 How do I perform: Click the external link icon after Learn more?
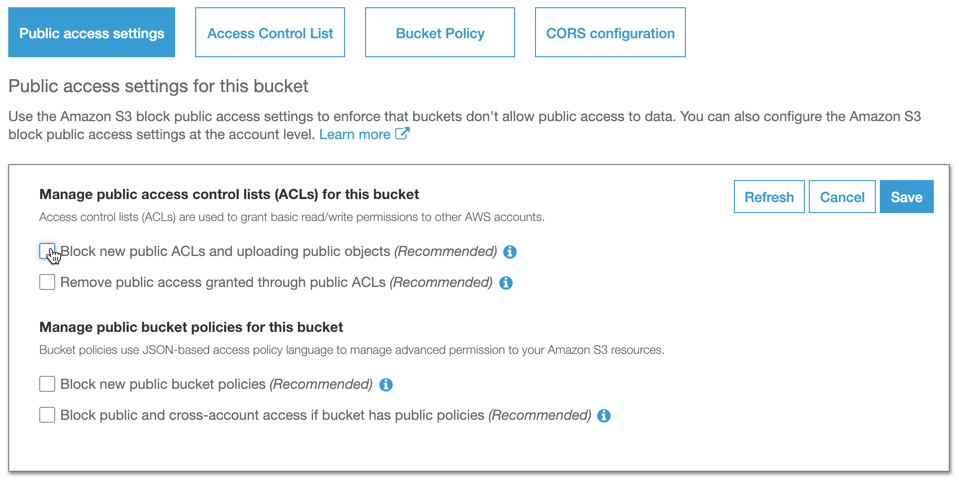click(x=402, y=134)
